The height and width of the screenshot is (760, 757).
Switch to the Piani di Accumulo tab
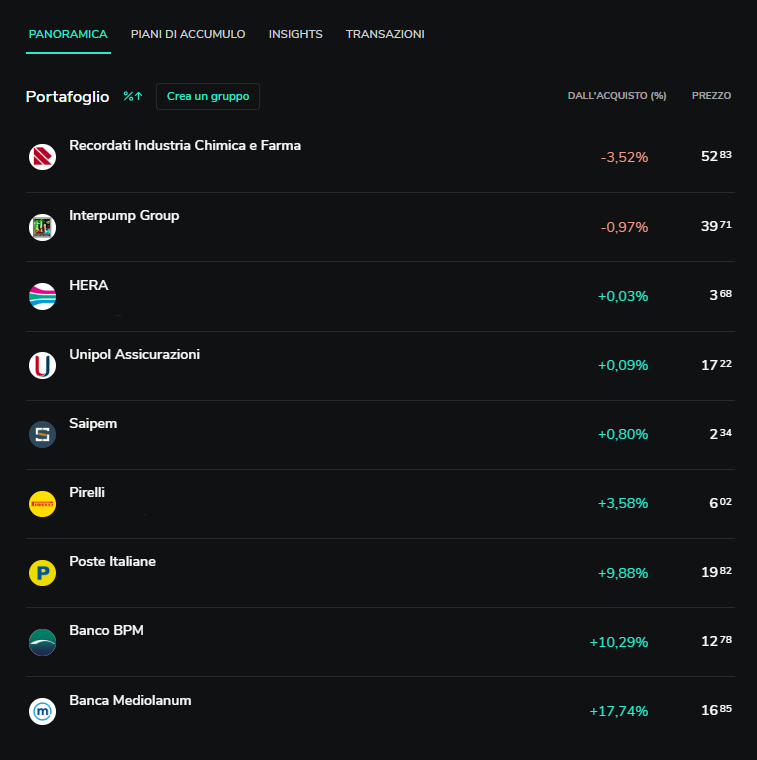188,34
